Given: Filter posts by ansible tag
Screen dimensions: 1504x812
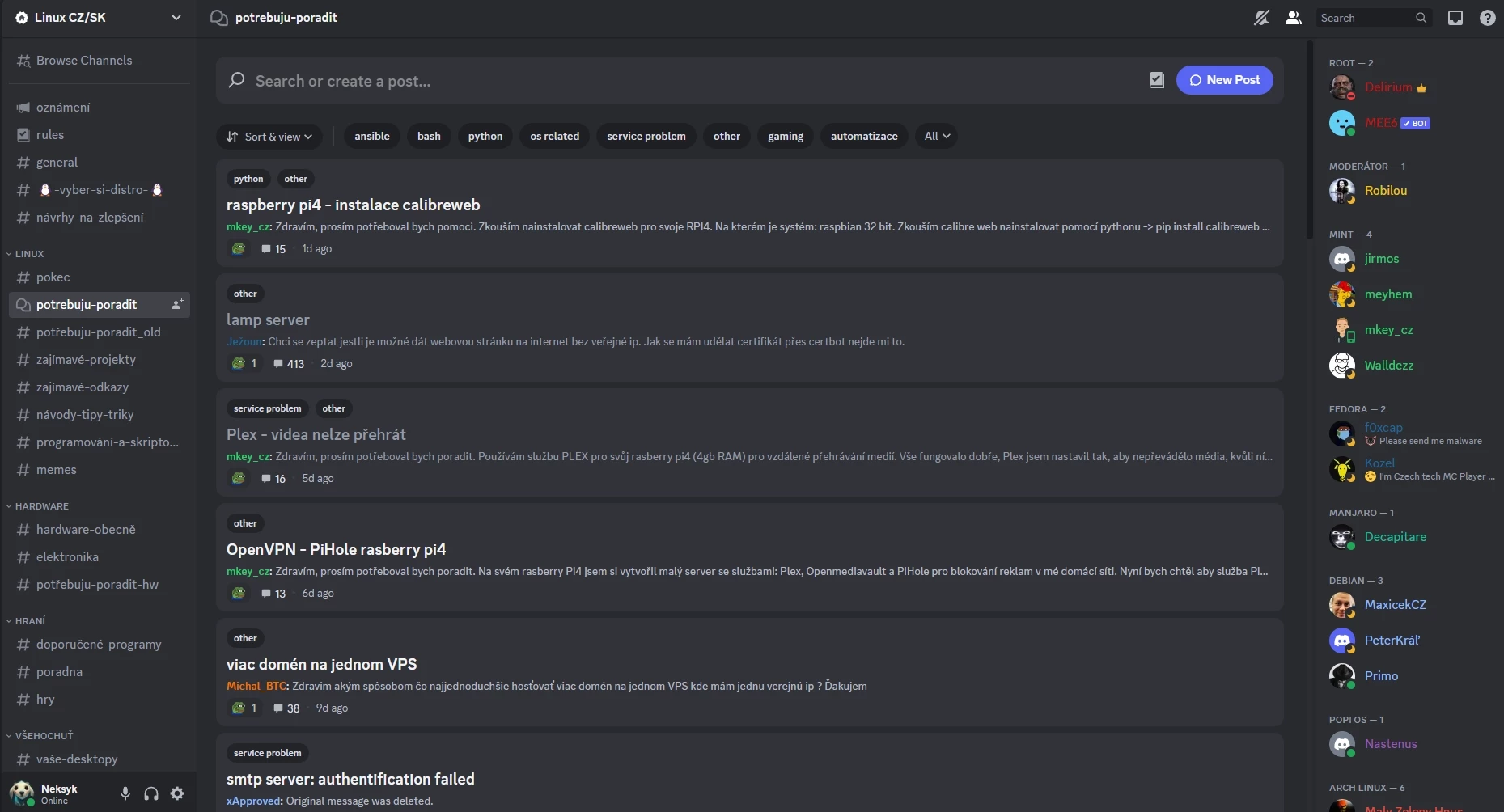Looking at the screenshot, I should [372, 137].
